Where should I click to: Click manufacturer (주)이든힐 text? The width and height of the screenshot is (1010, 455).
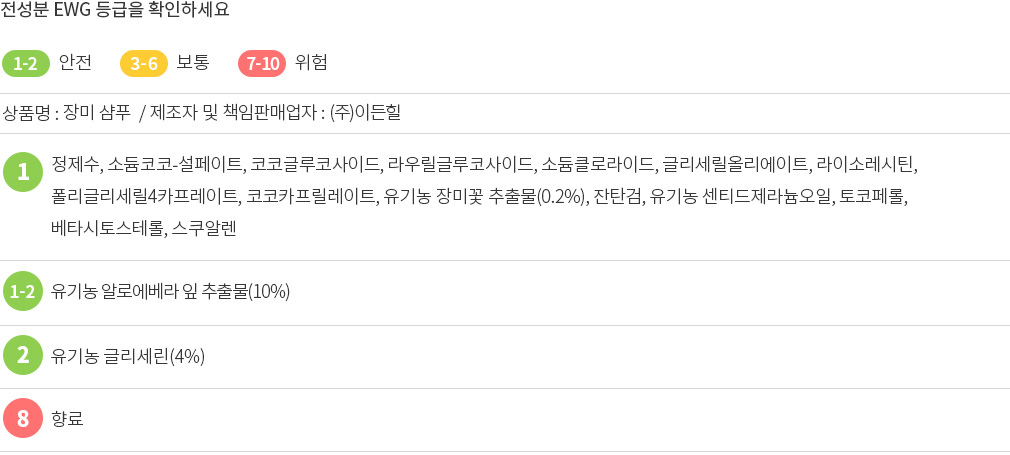click(x=365, y=114)
